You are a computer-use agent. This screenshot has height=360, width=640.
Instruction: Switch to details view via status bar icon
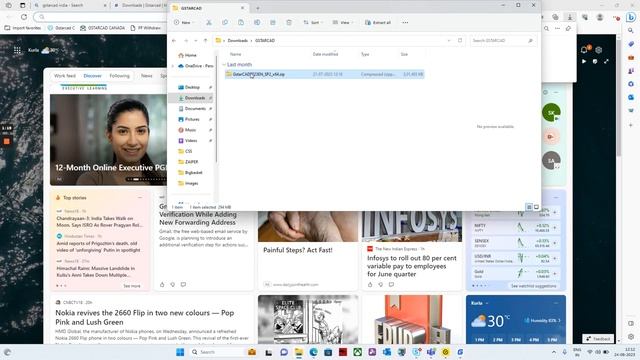point(529,207)
